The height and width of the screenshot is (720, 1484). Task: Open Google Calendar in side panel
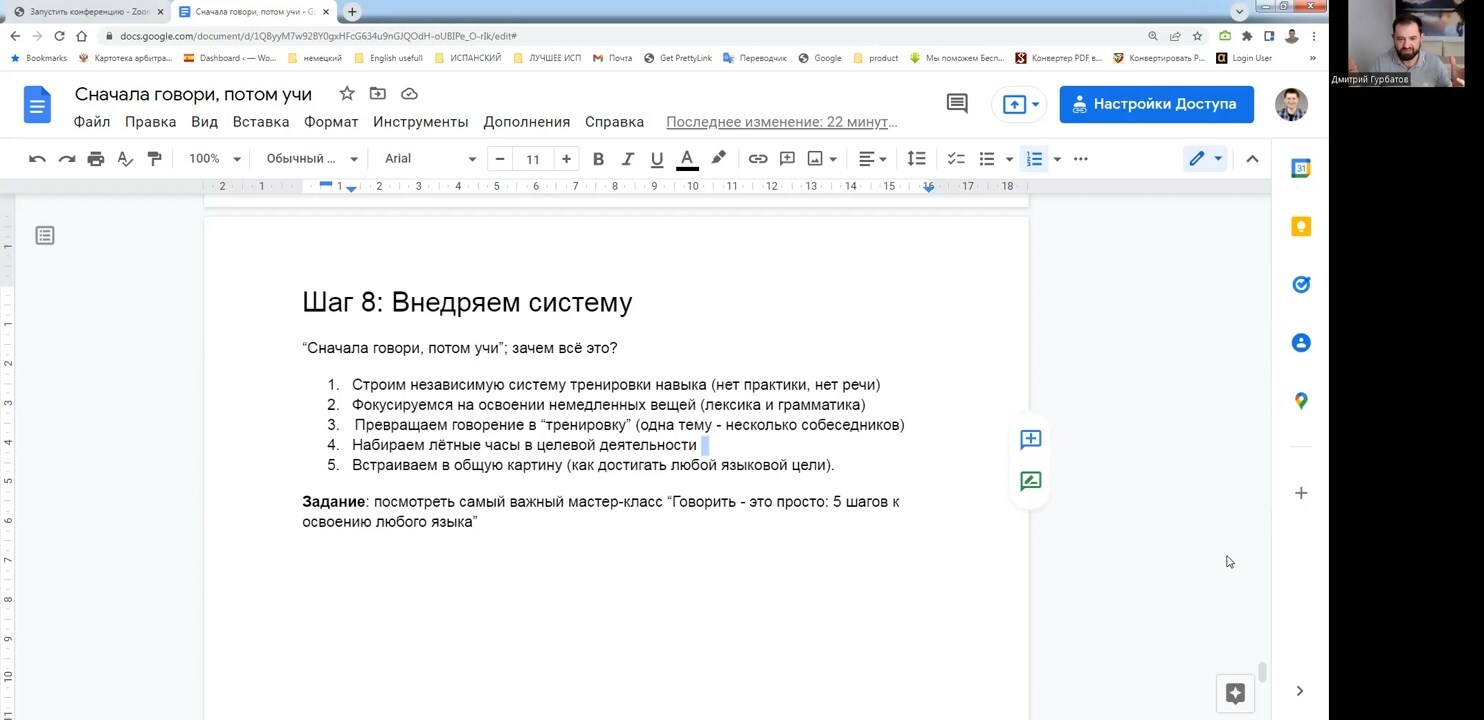click(x=1301, y=169)
